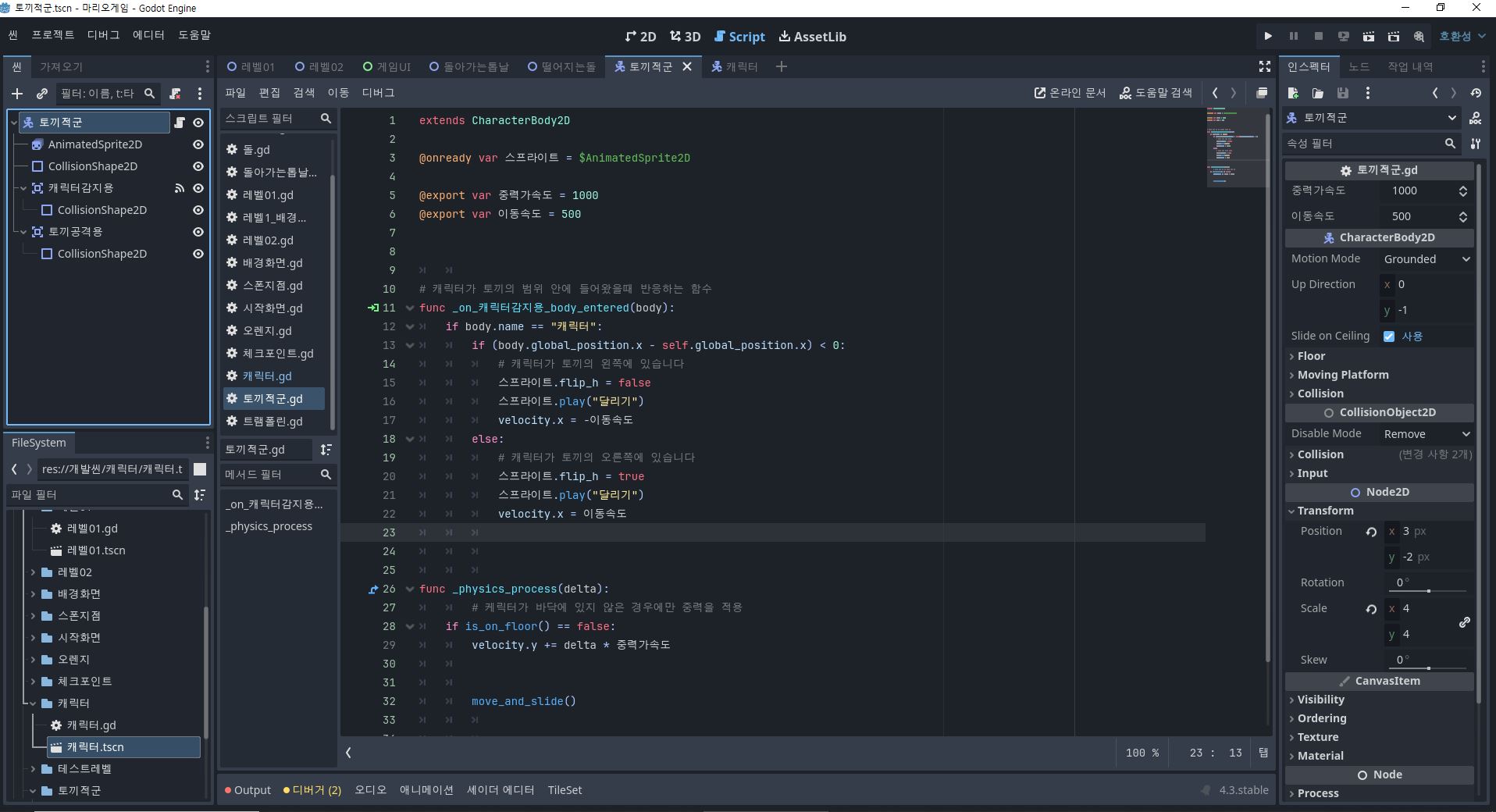
Task: Open 온라인 문서 link
Action: 1070,93
